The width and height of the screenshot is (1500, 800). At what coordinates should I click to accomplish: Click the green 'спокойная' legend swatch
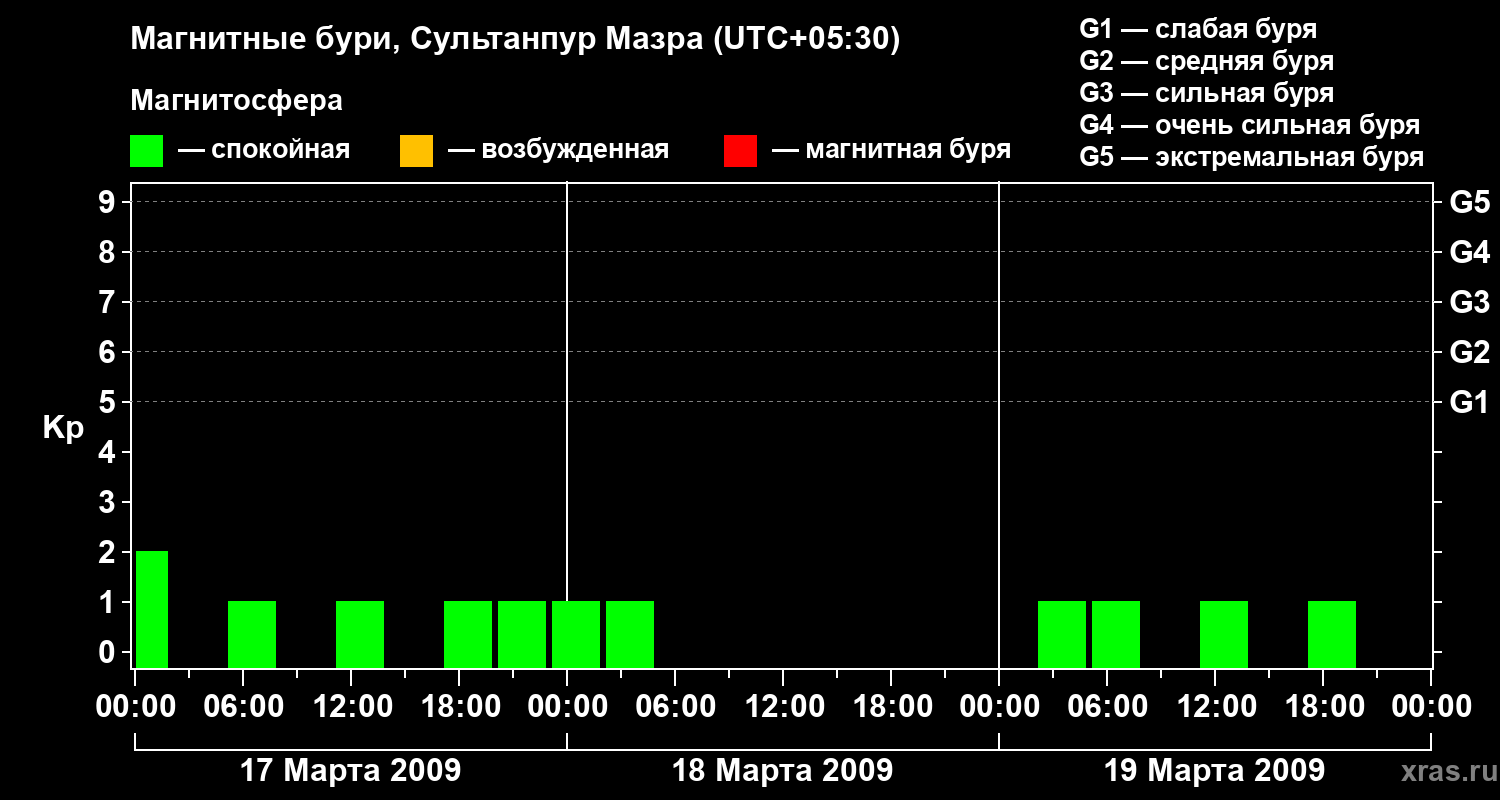[x=146, y=151]
